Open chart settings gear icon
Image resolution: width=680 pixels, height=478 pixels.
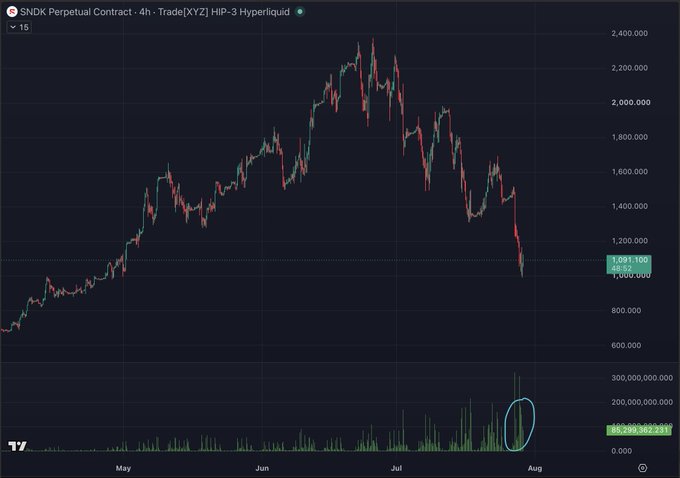point(643,468)
